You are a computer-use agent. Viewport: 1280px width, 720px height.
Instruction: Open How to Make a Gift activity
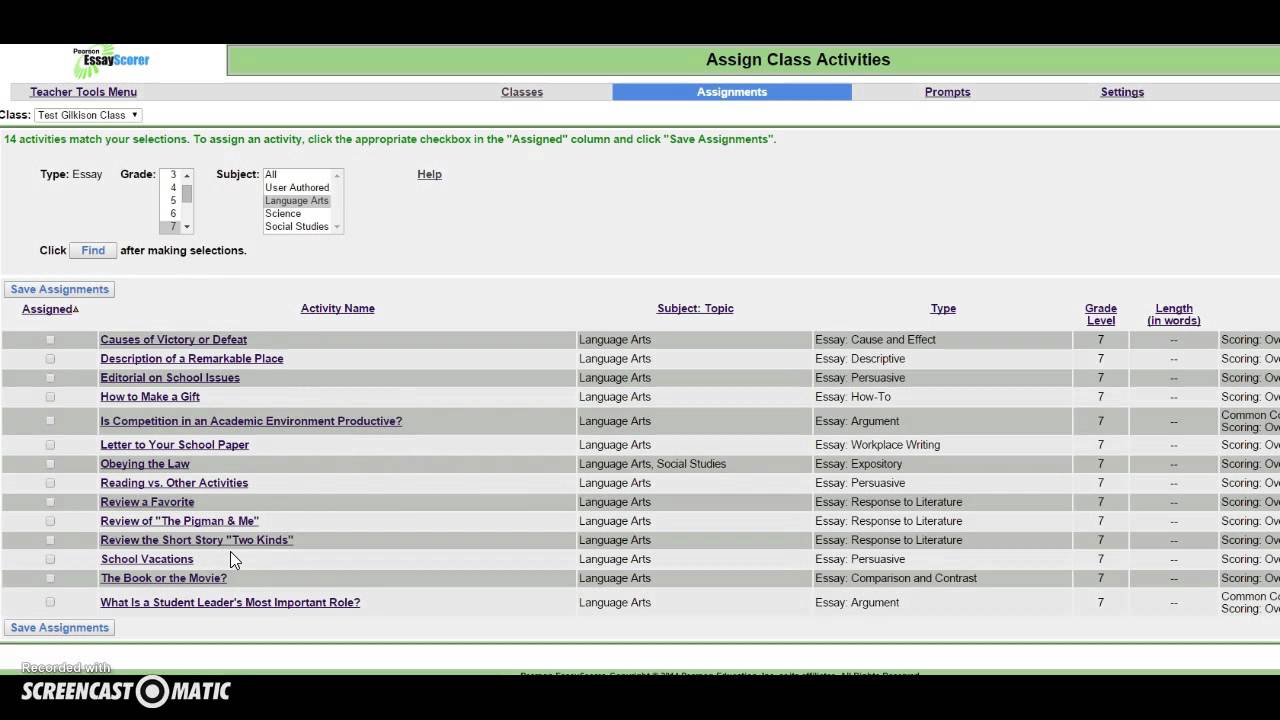[150, 397]
